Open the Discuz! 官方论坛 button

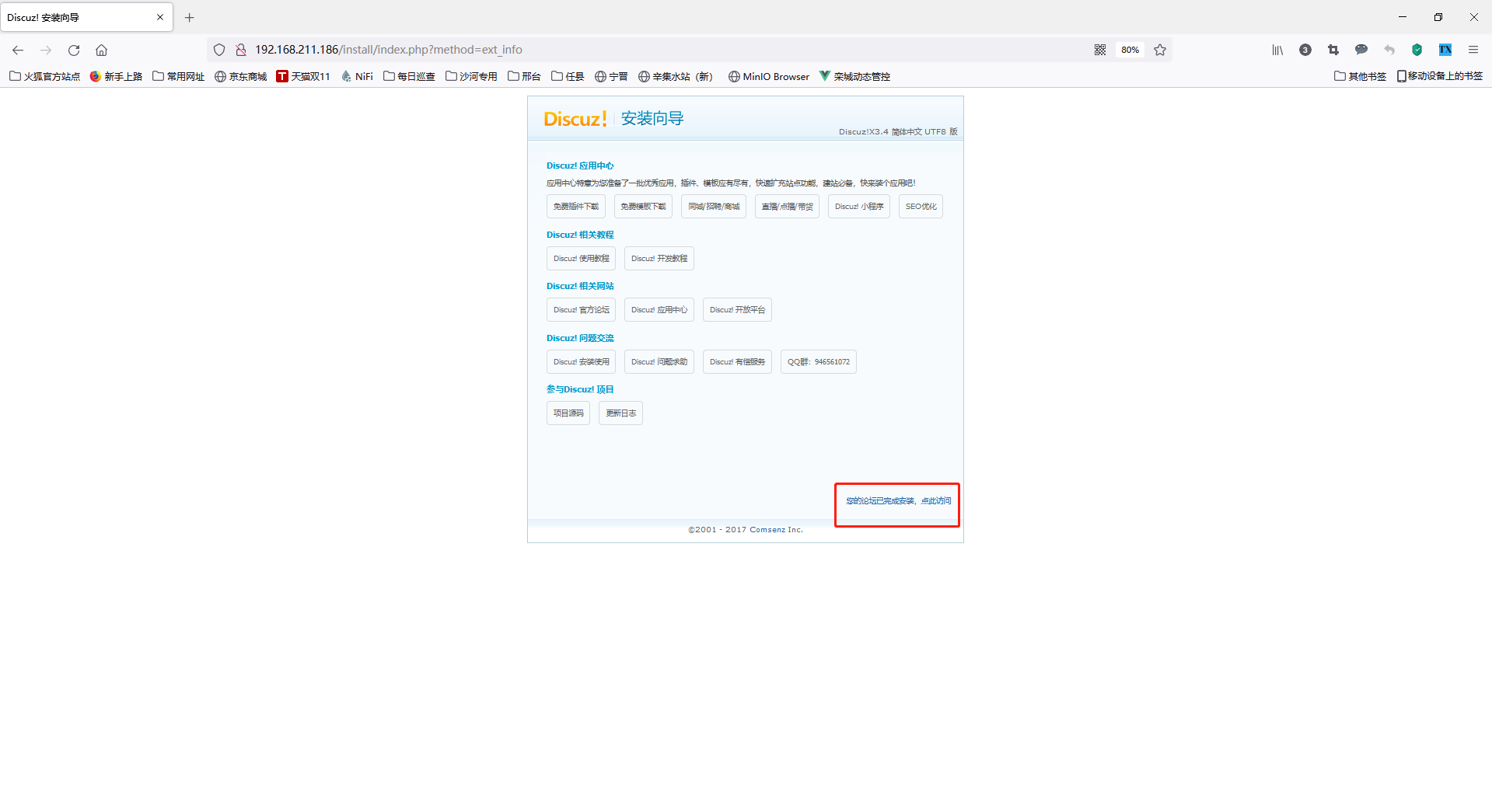pyautogui.click(x=581, y=310)
